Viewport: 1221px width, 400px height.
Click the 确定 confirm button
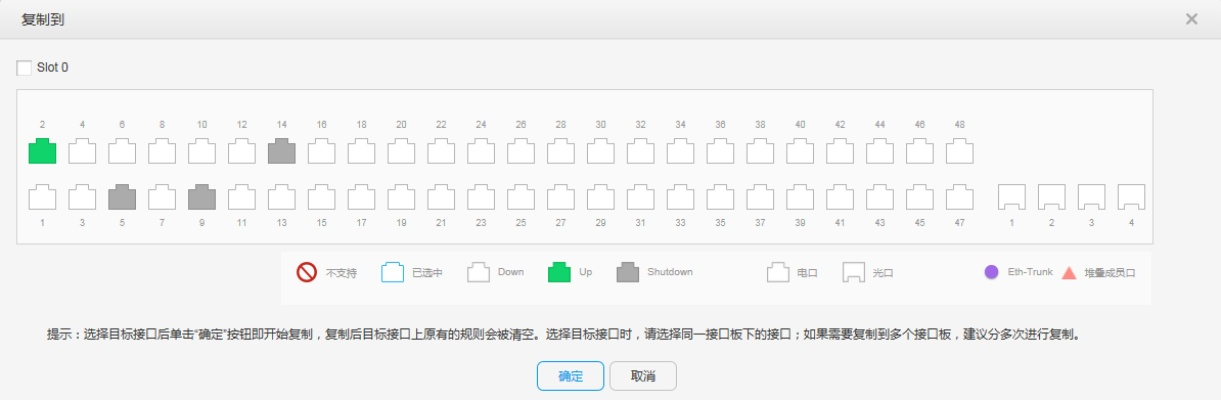570,376
